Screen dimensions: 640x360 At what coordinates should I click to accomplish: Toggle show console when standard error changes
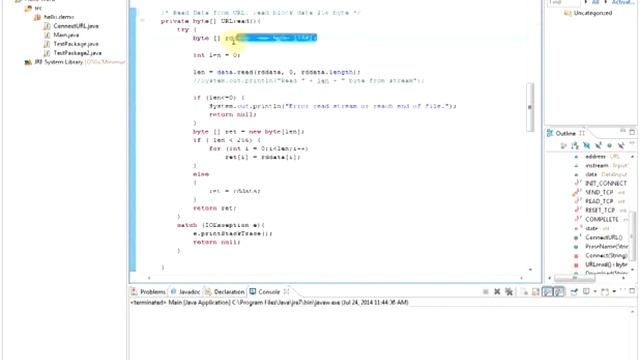(x=559, y=292)
